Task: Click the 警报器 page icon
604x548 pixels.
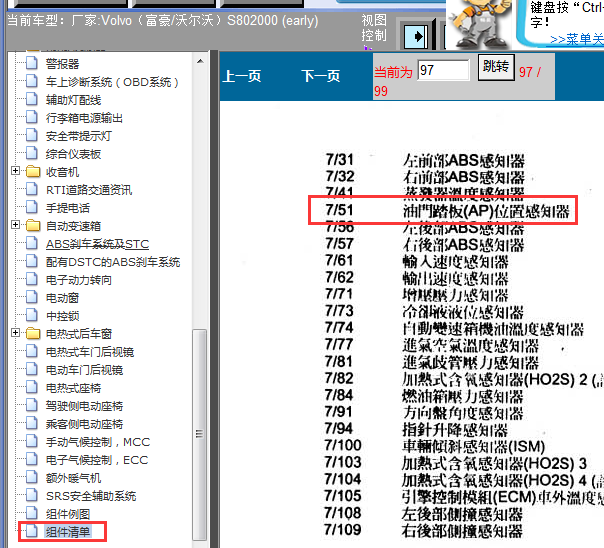Action: click(32, 63)
